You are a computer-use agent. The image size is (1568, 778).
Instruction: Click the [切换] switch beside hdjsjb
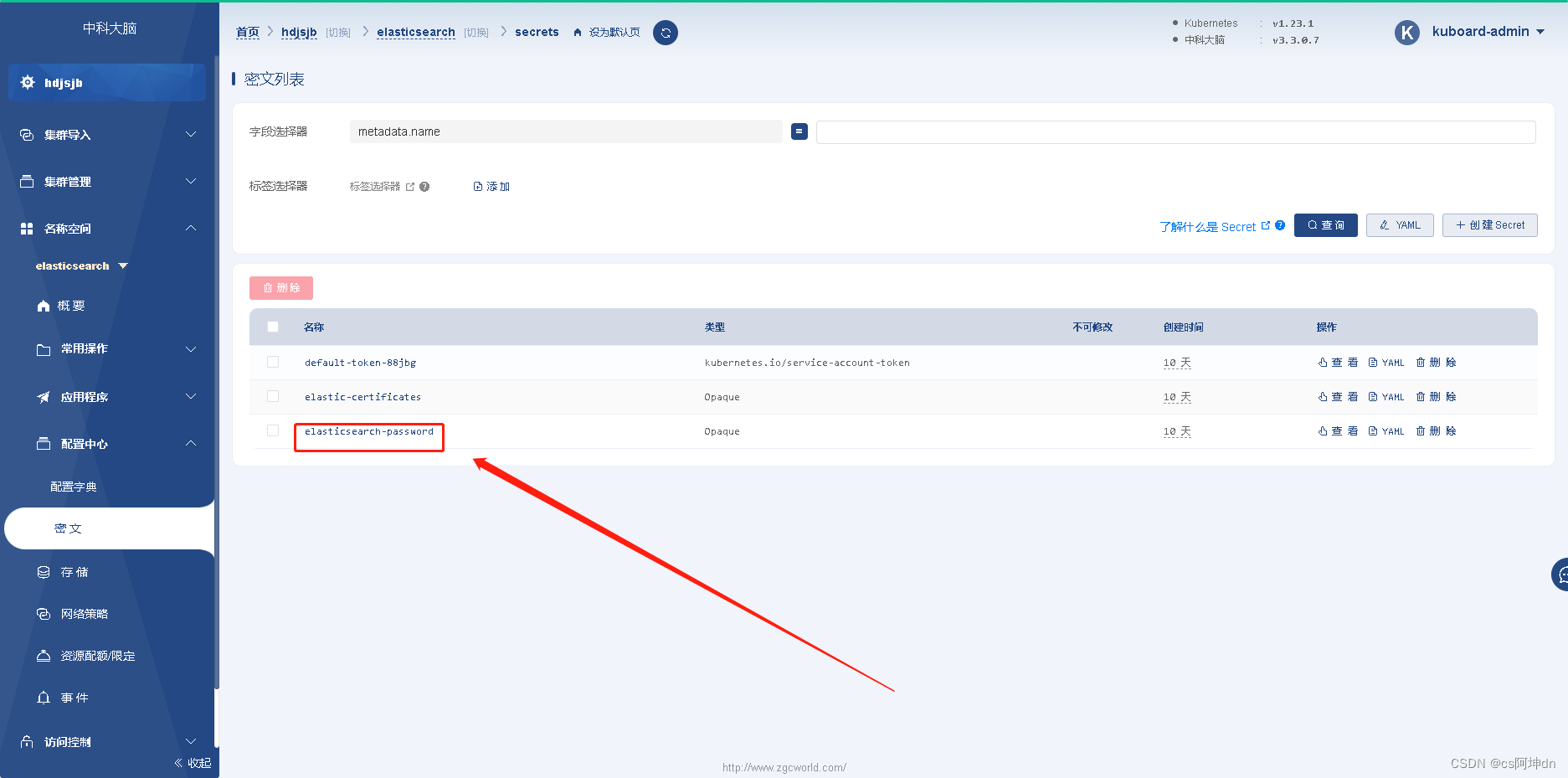(338, 33)
